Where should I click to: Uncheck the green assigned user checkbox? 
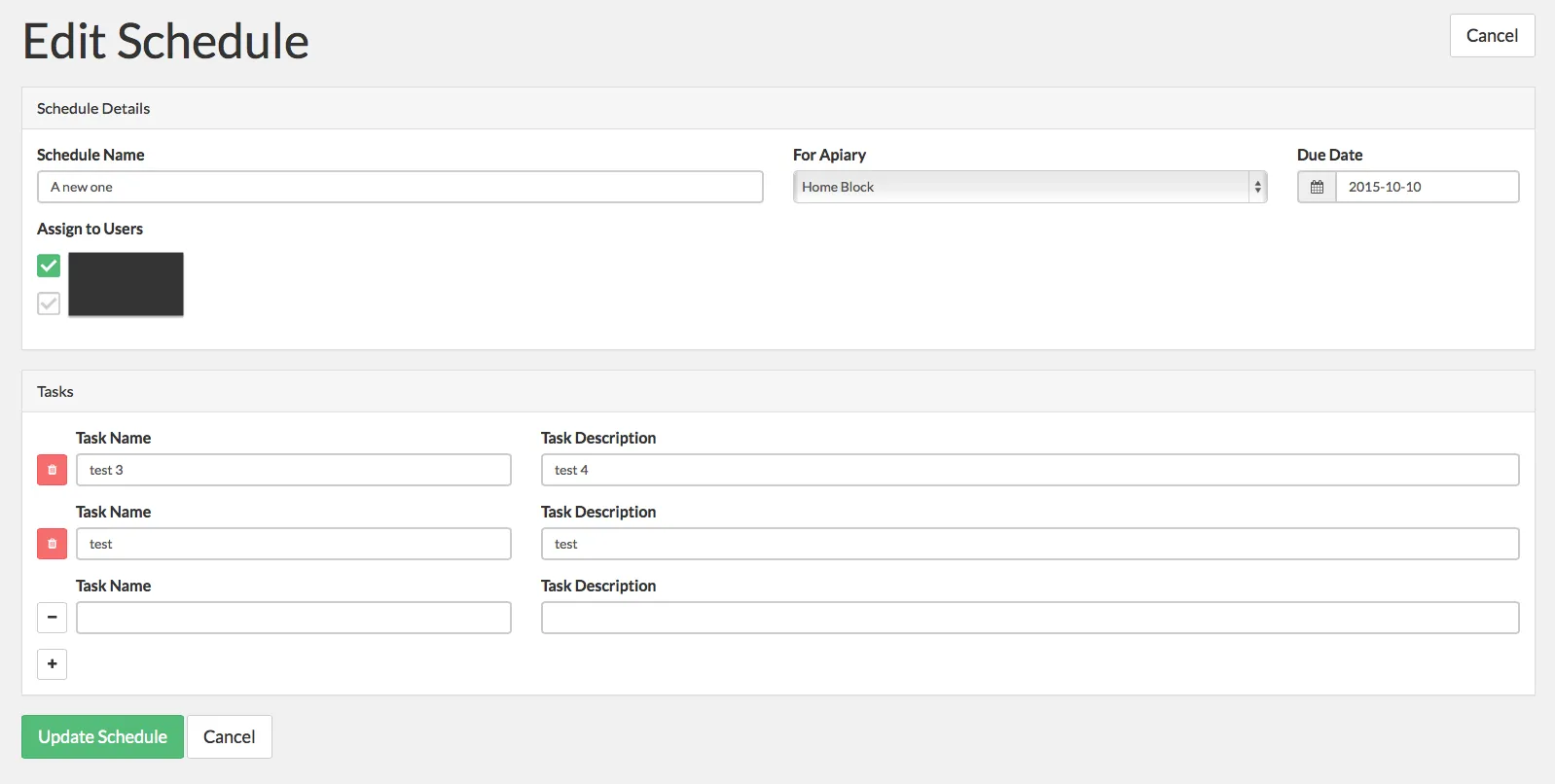point(49,266)
